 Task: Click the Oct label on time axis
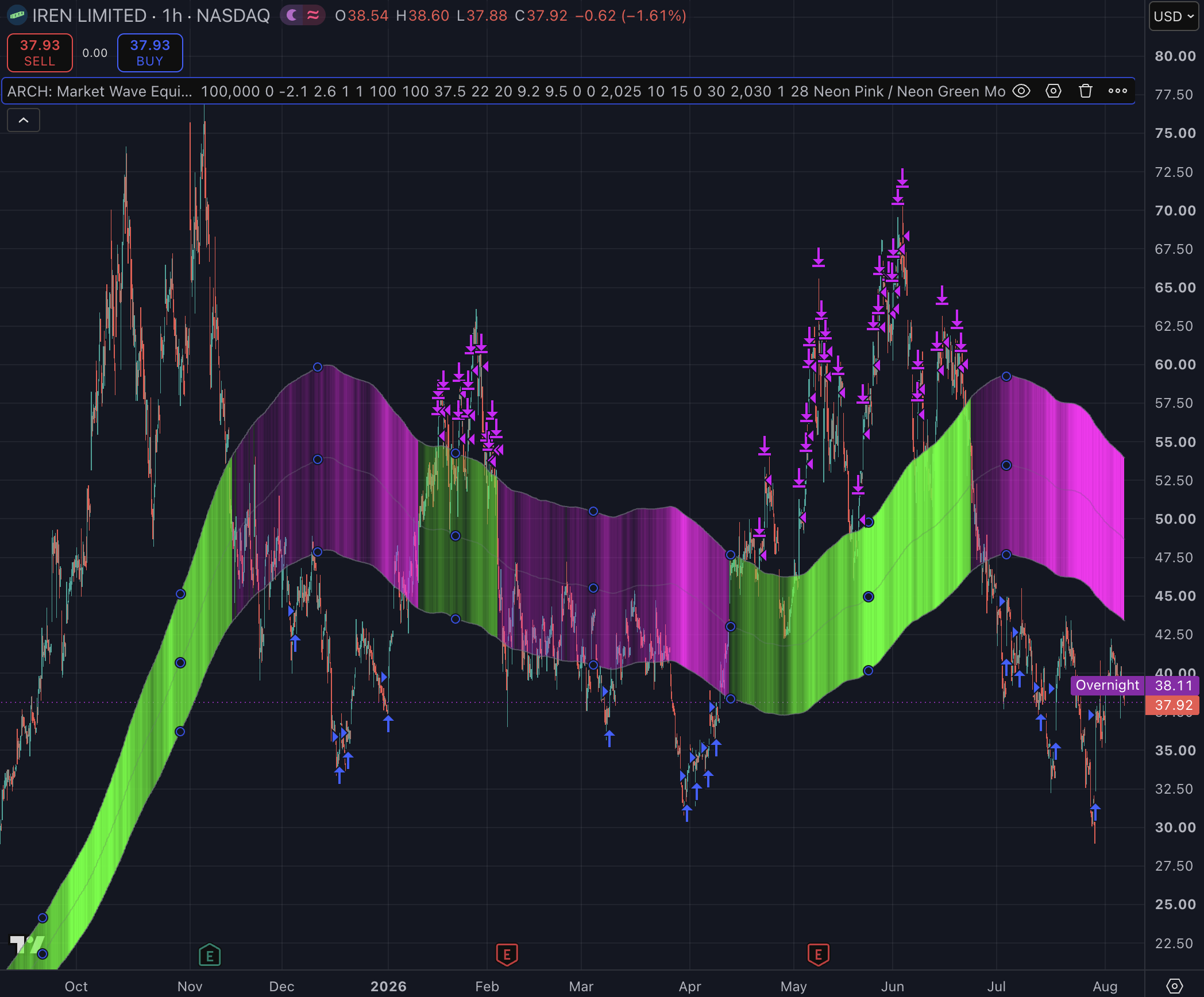point(76,986)
